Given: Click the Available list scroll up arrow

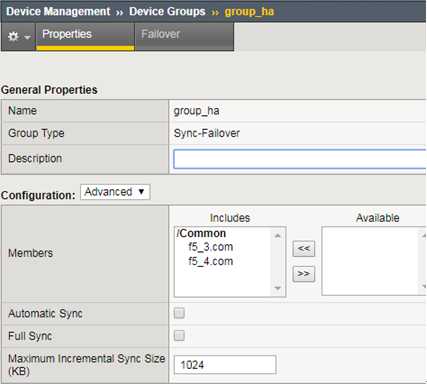Looking at the screenshot, I should 423,236.
